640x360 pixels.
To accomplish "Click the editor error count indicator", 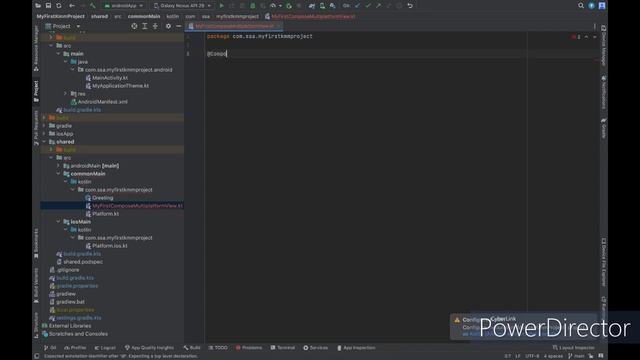I will click(576, 37).
